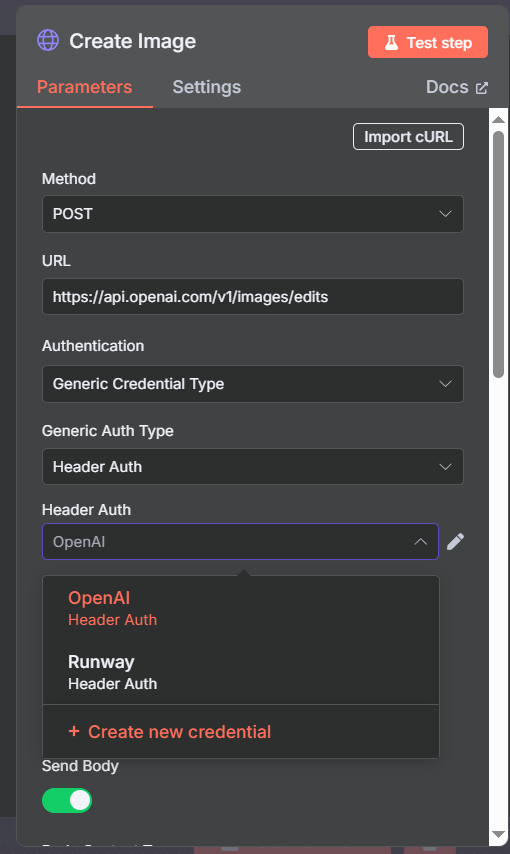This screenshot has width=510, height=854.
Task: Click the scrollbar down arrow
Action: (x=498, y=834)
